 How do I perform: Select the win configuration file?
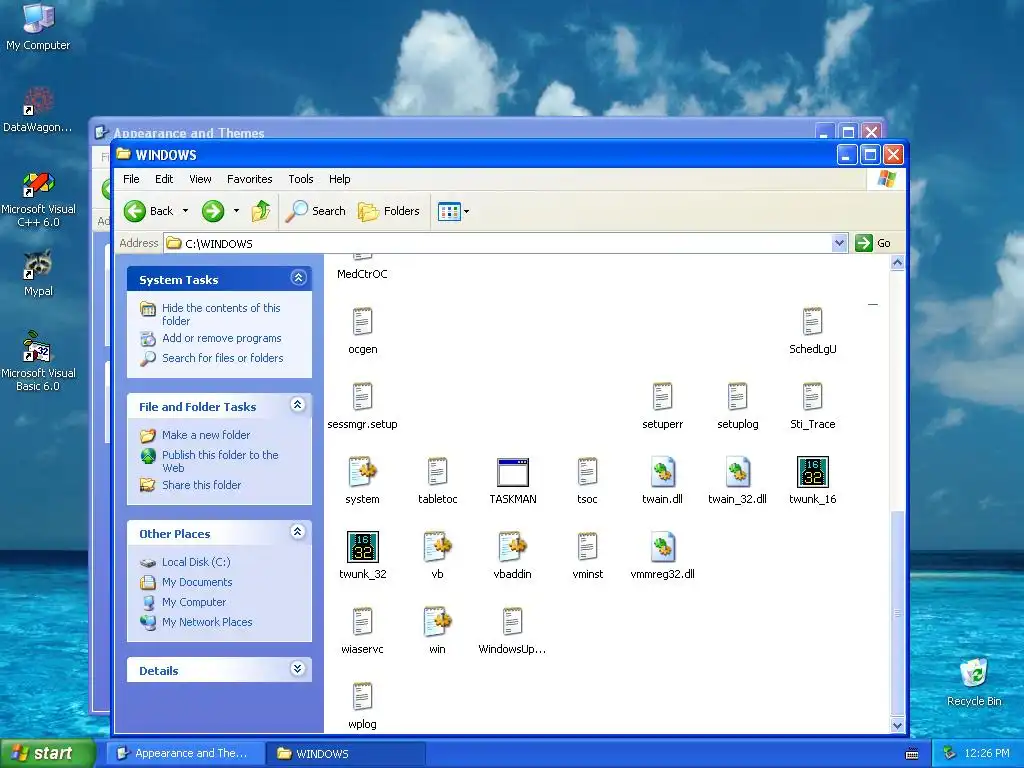pos(438,622)
